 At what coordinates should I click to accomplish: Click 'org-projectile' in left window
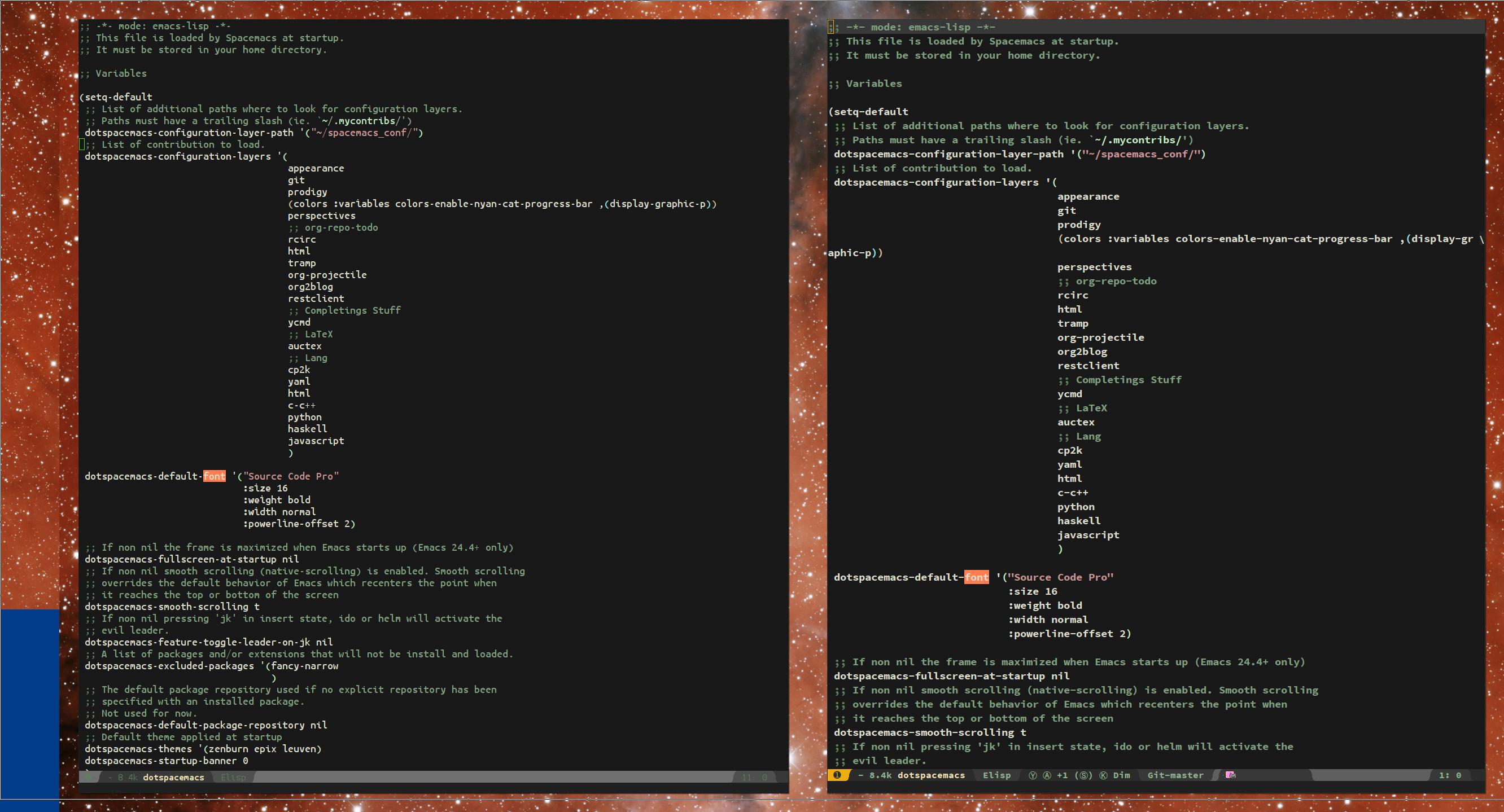pos(327,275)
